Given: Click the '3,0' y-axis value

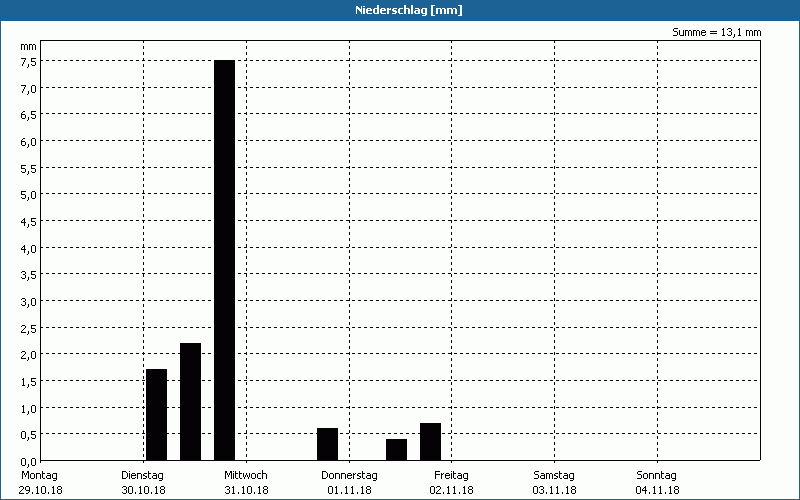Looking at the screenshot, I should (x=29, y=302).
